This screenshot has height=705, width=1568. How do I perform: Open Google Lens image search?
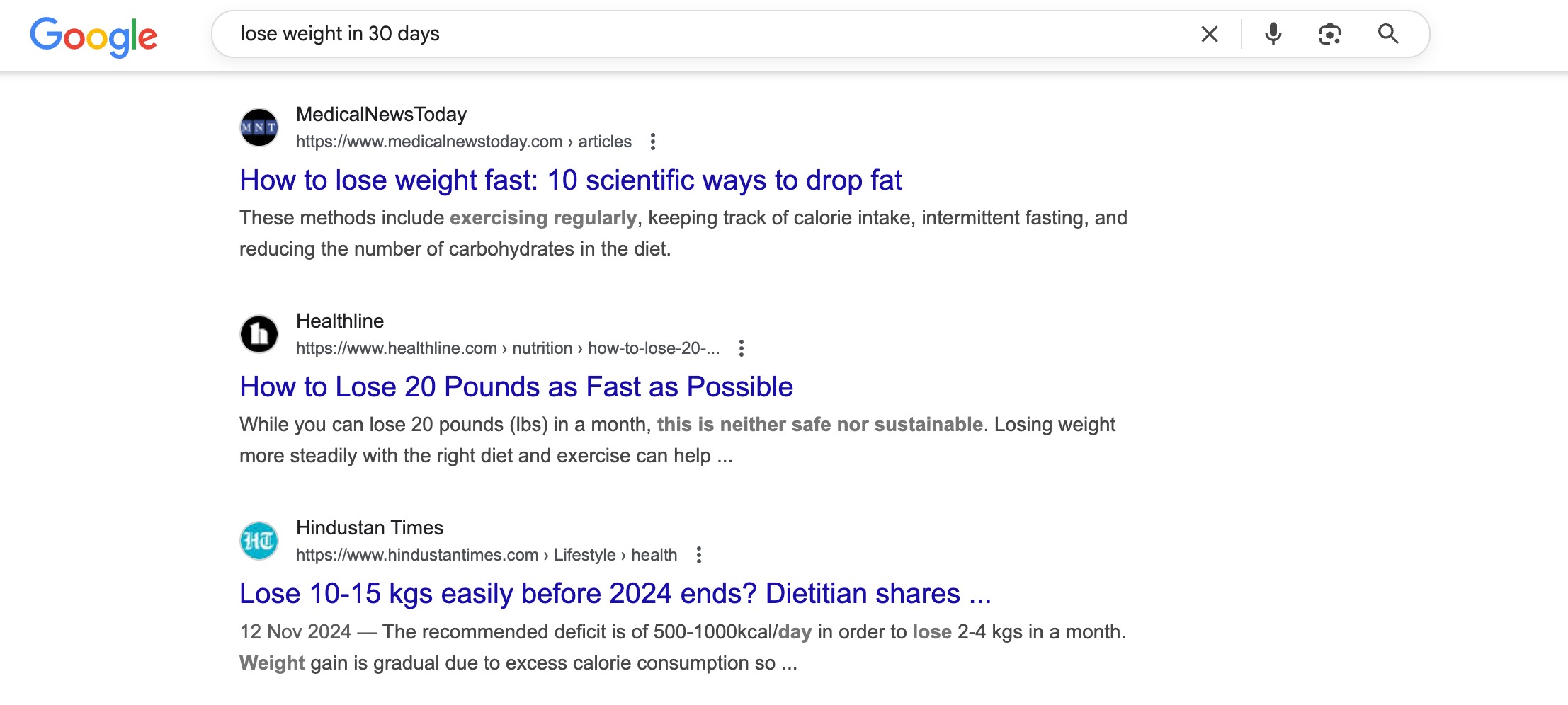1329,34
